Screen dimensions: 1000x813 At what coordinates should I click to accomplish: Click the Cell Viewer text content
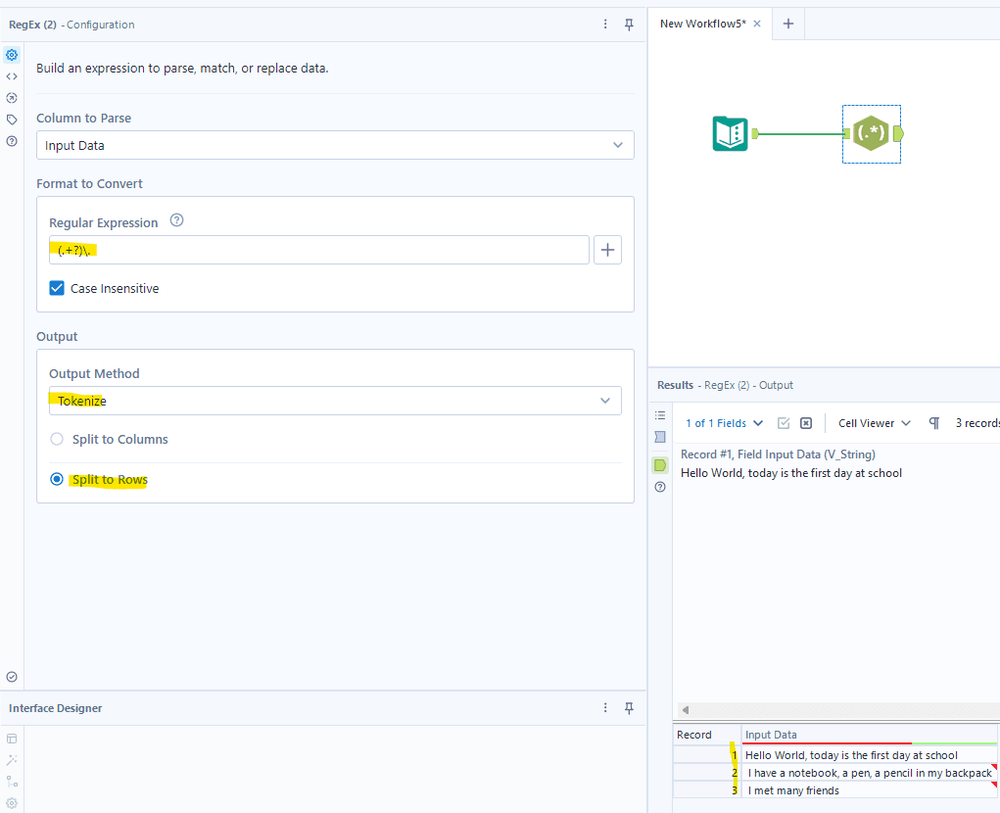coord(791,473)
